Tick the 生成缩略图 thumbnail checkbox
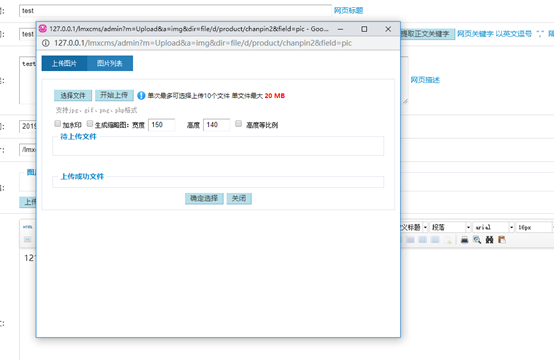The height and width of the screenshot is (360, 554). [x=90, y=123]
